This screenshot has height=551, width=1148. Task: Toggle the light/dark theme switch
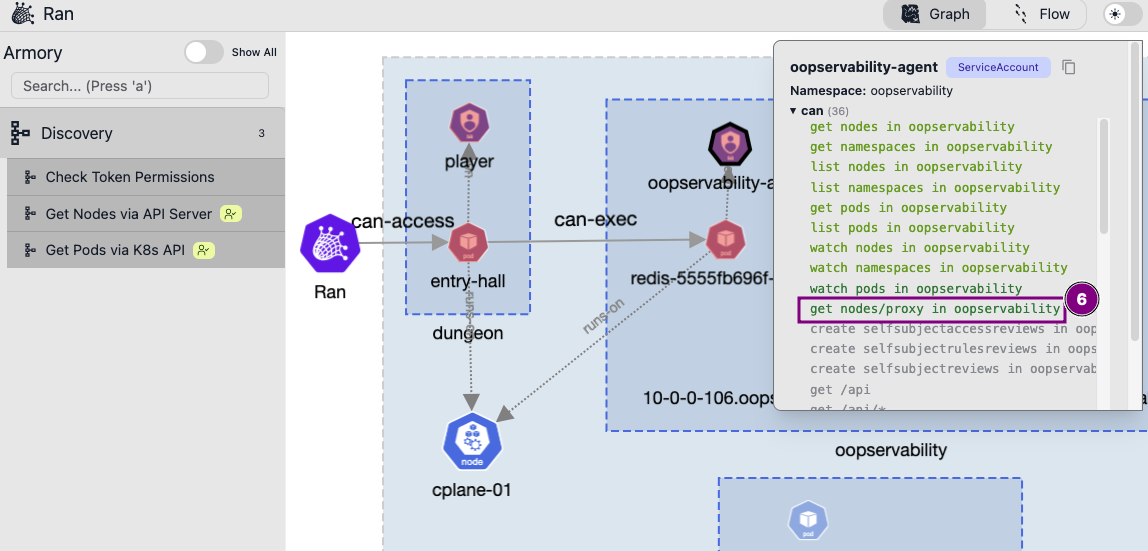coord(1123,14)
